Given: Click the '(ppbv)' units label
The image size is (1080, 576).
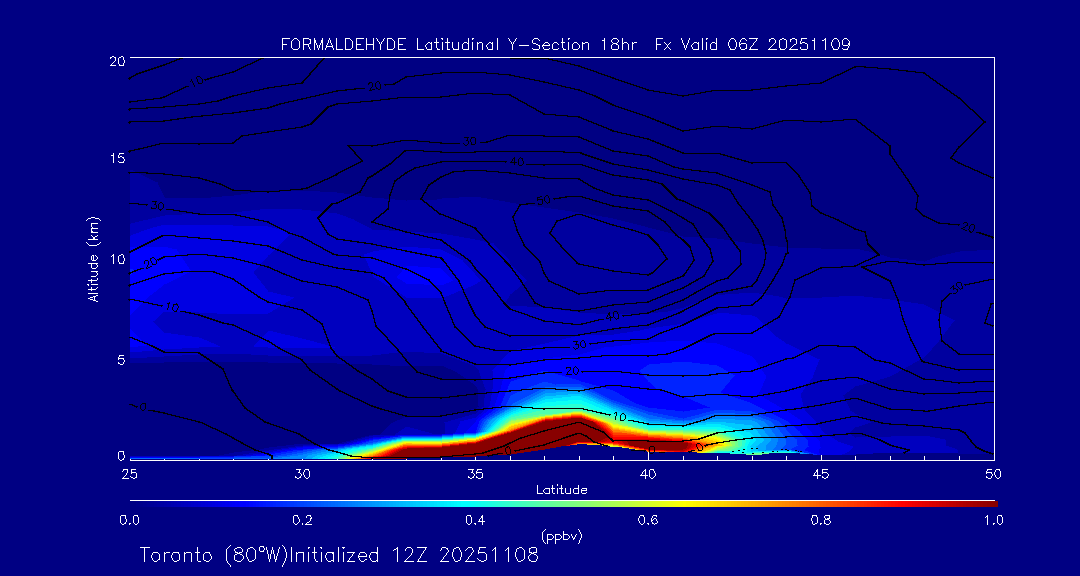Looking at the screenshot, I should click(x=561, y=536).
